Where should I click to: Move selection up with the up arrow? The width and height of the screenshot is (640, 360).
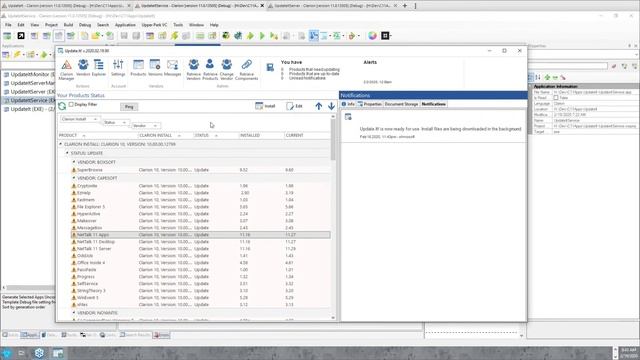pos(319,106)
